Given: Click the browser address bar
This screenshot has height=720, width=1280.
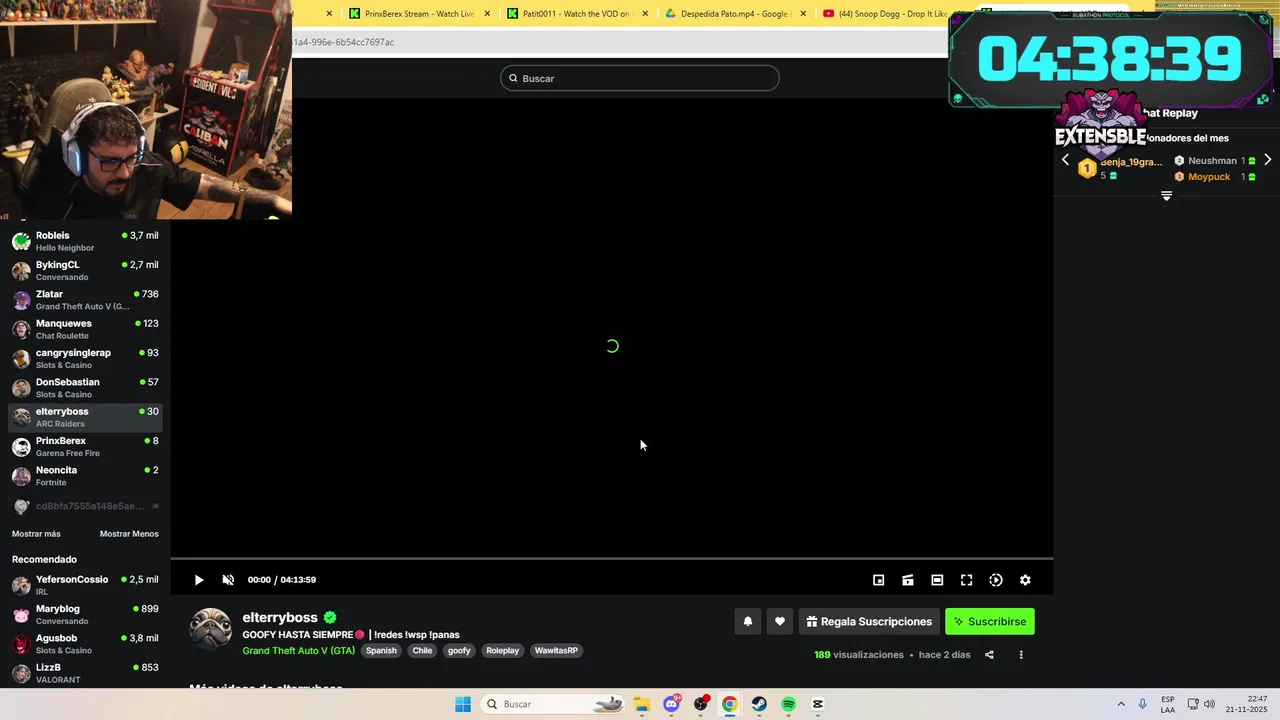Looking at the screenshot, I should point(618,42).
